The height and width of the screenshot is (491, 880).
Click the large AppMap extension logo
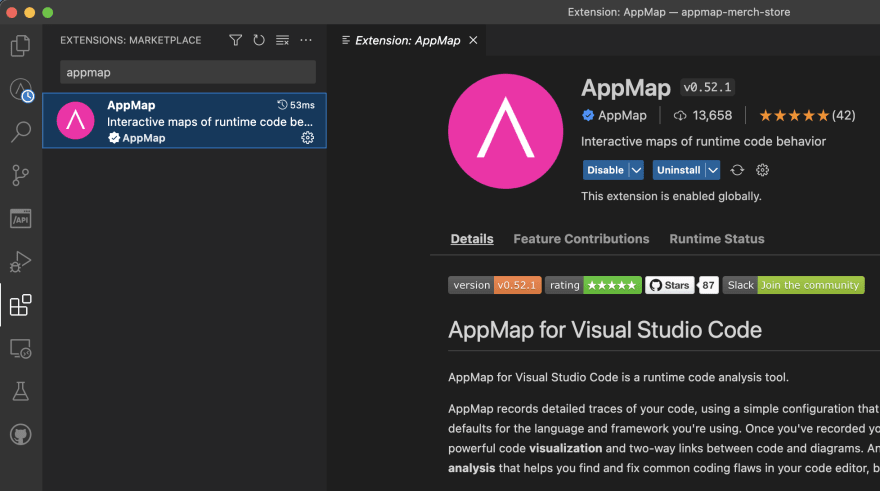click(x=505, y=131)
